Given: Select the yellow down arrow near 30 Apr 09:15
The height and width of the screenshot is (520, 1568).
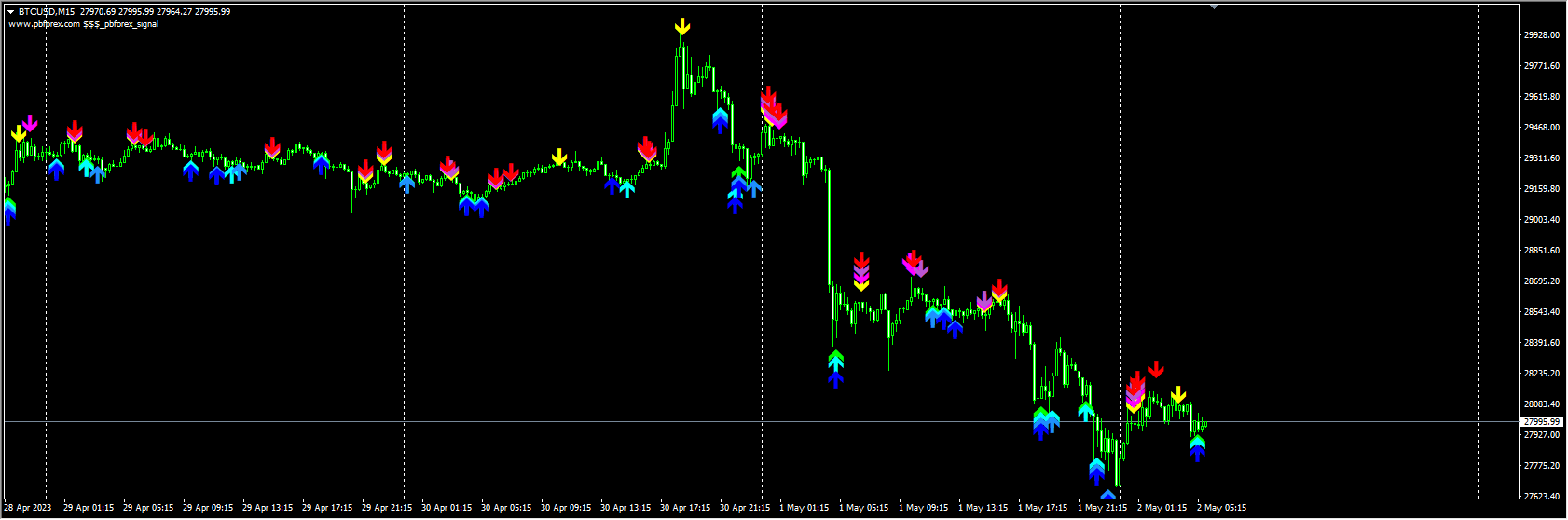Looking at the screenshot, I should [558, 157].
